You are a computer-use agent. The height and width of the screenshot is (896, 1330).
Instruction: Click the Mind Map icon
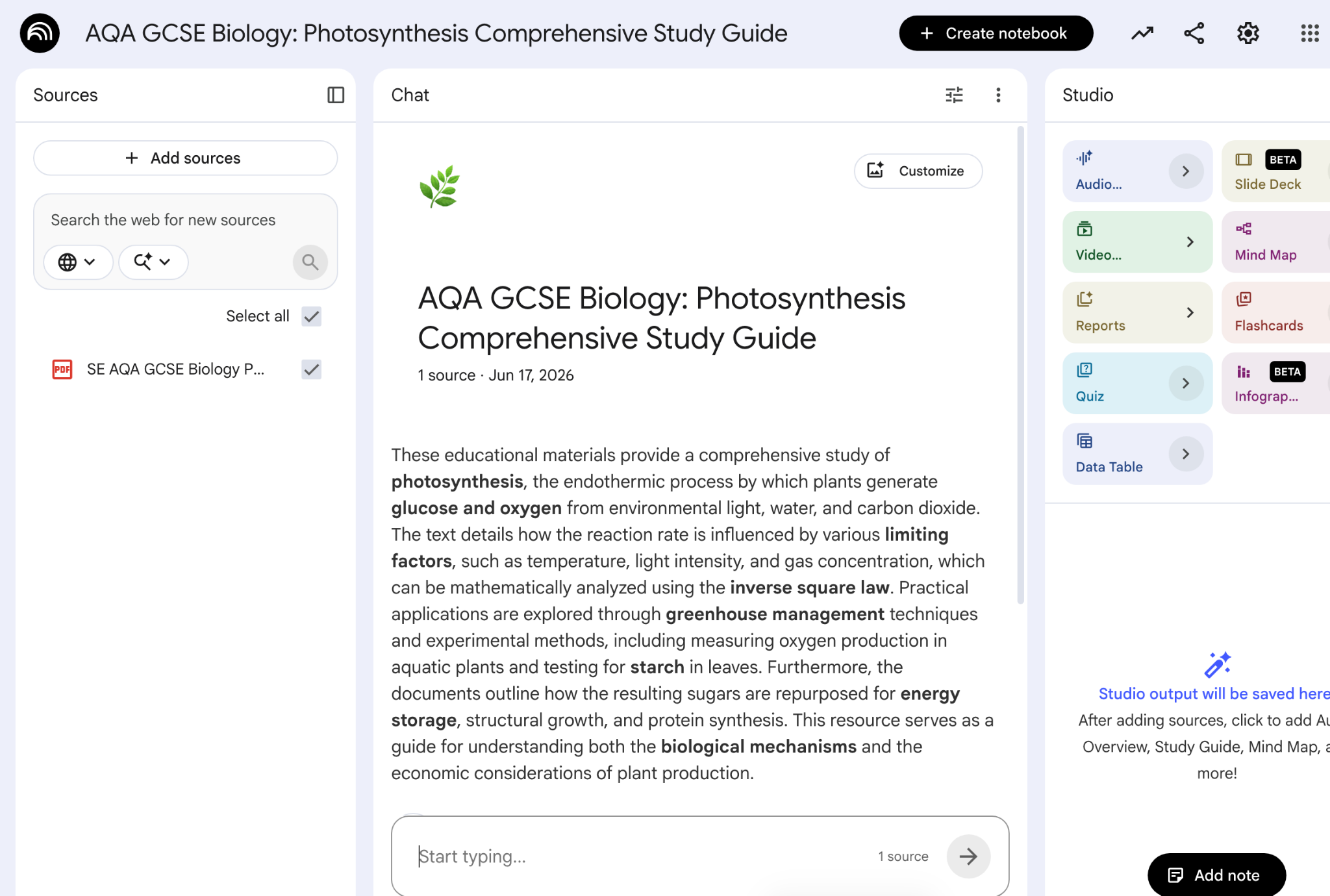1244,229
